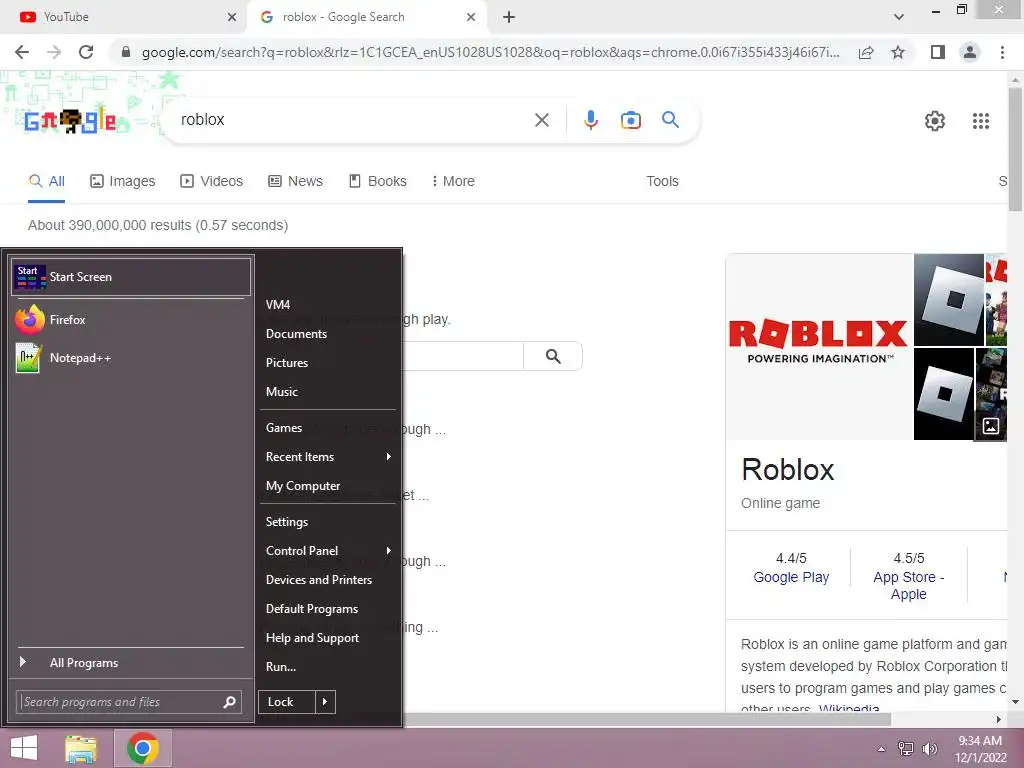The width and height of the screenshot is (1024, 768).
Task: Open Devices and Printers
Action: pyautogui.click(x=328, y=580)
